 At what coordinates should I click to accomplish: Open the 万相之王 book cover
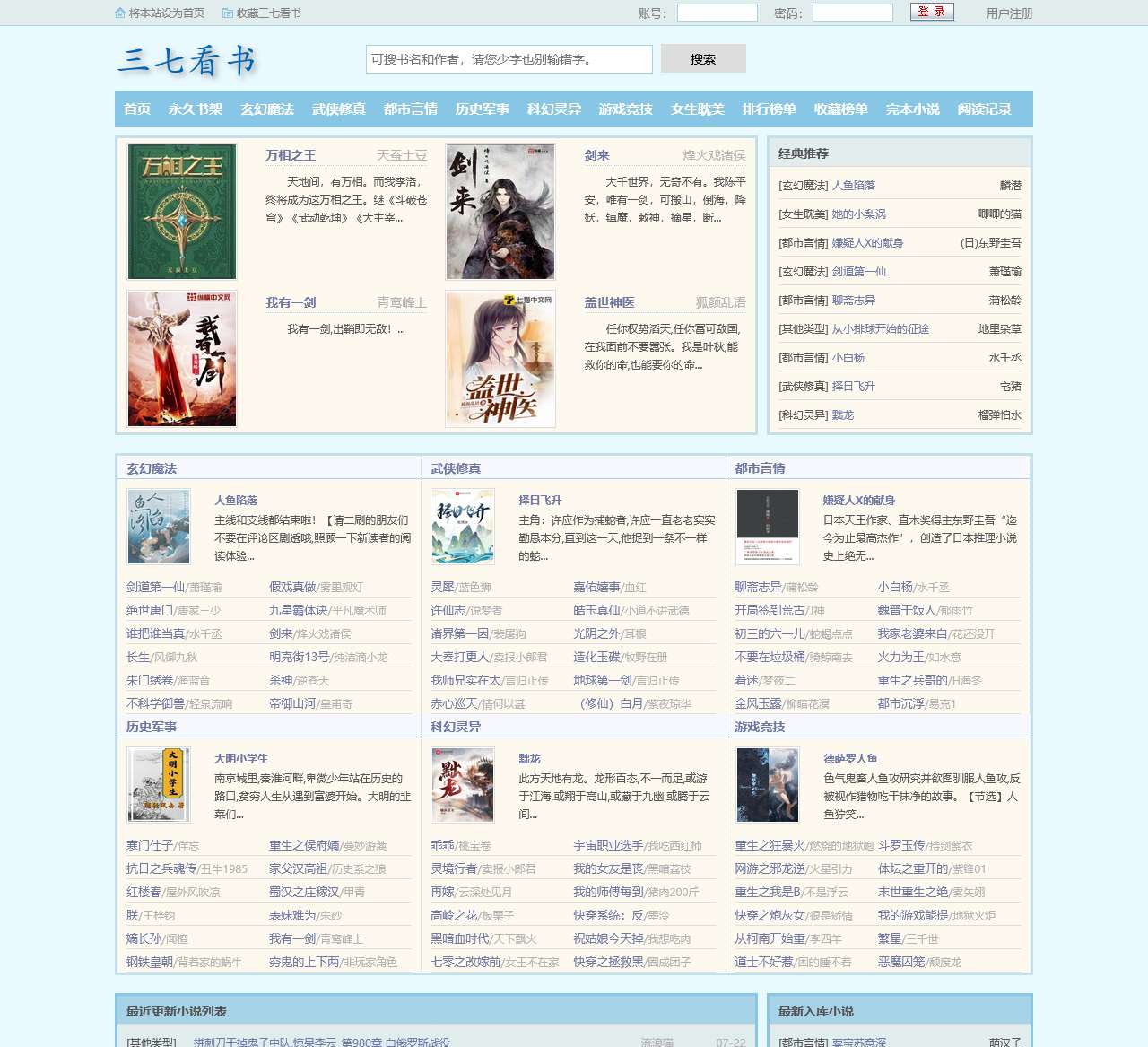pyautogui.click(x=182, y=212)
